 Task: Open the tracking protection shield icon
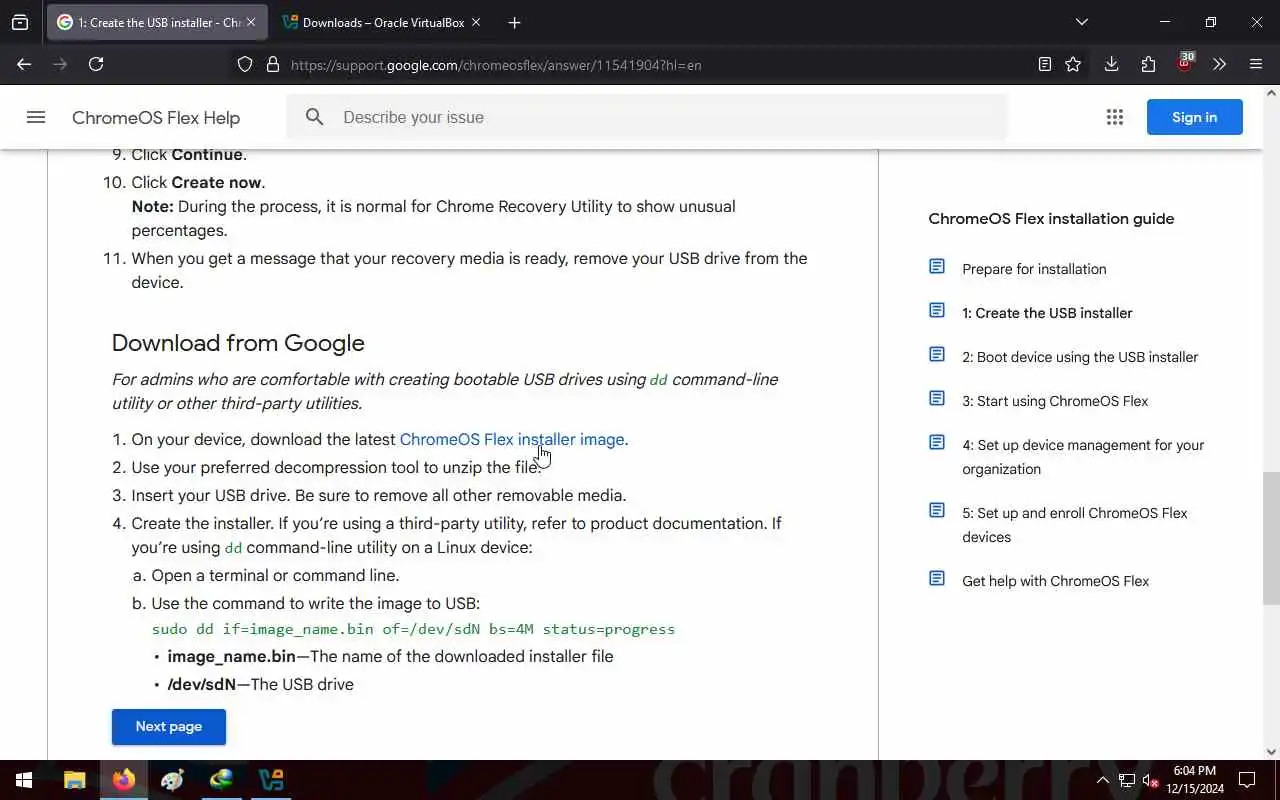pos(245,64)
